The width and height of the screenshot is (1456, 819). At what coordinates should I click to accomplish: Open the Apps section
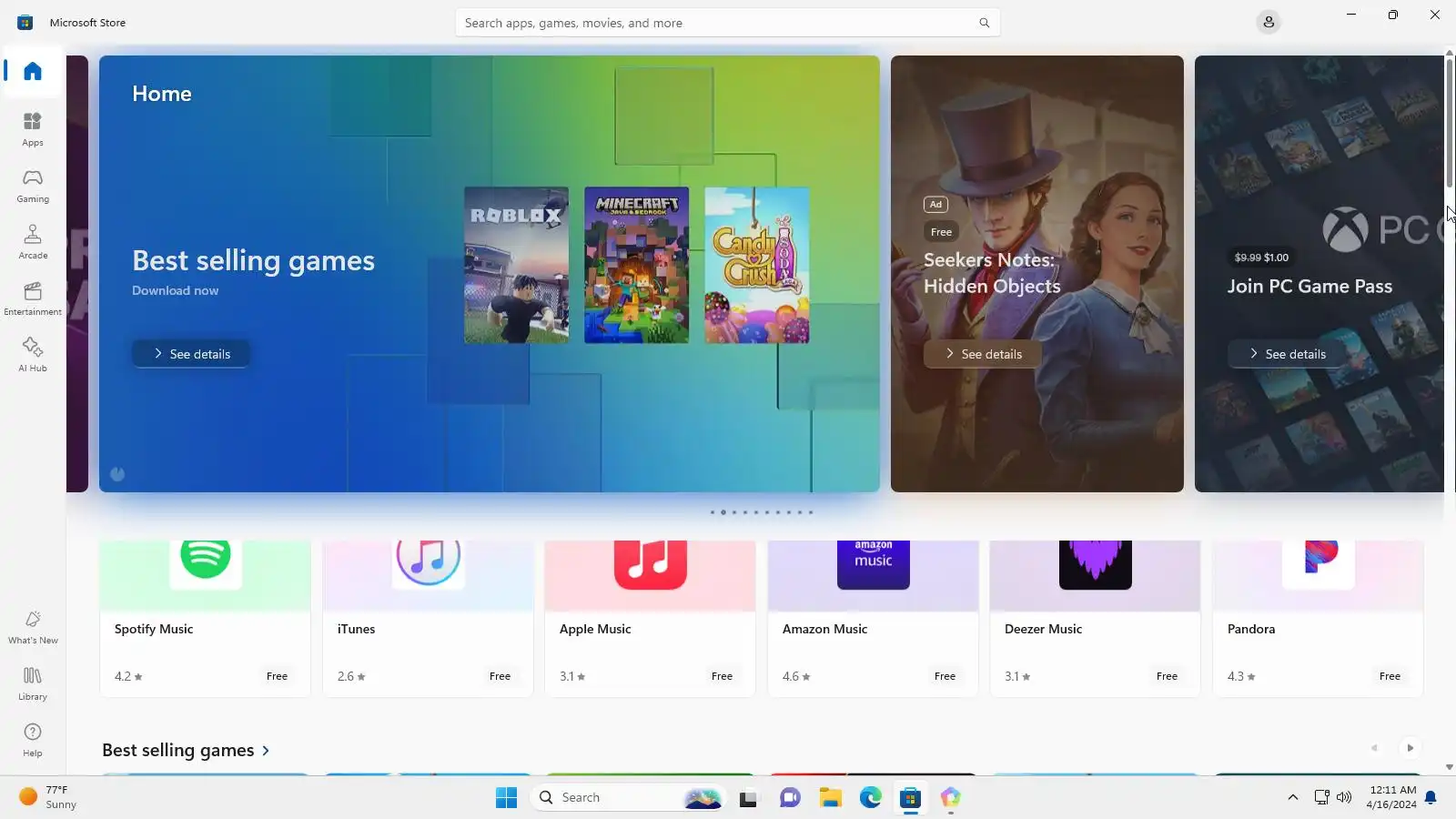coord(33,128)
